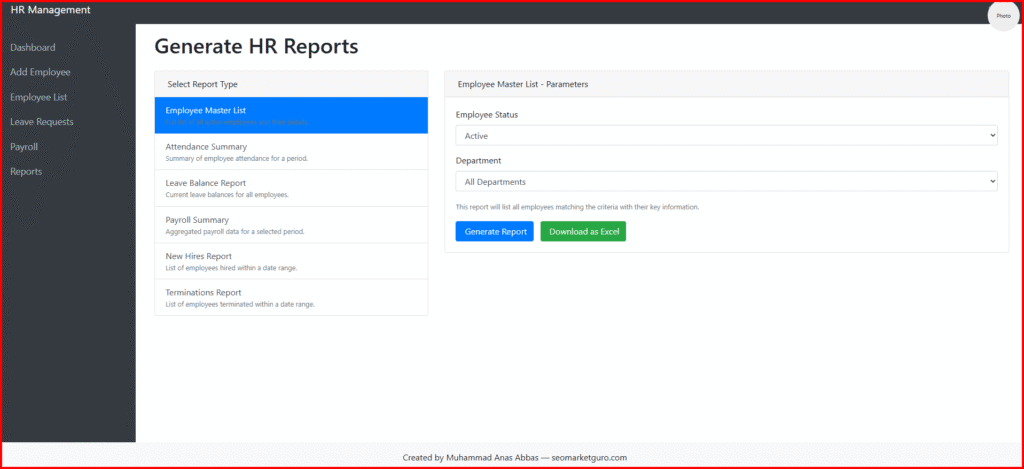1024x469 pixels.
Task: Open the Payroll sidebar link
Action: 24,147
